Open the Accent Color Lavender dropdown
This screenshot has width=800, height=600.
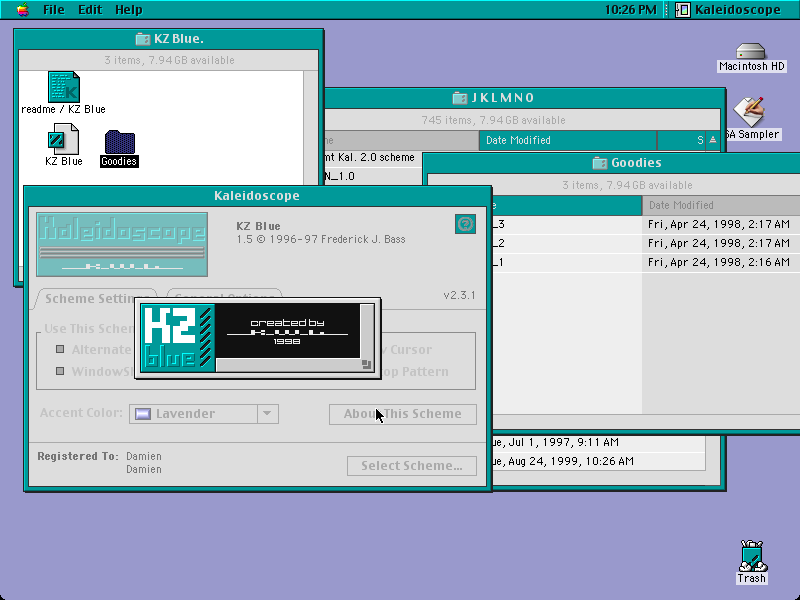pos(204,414)
